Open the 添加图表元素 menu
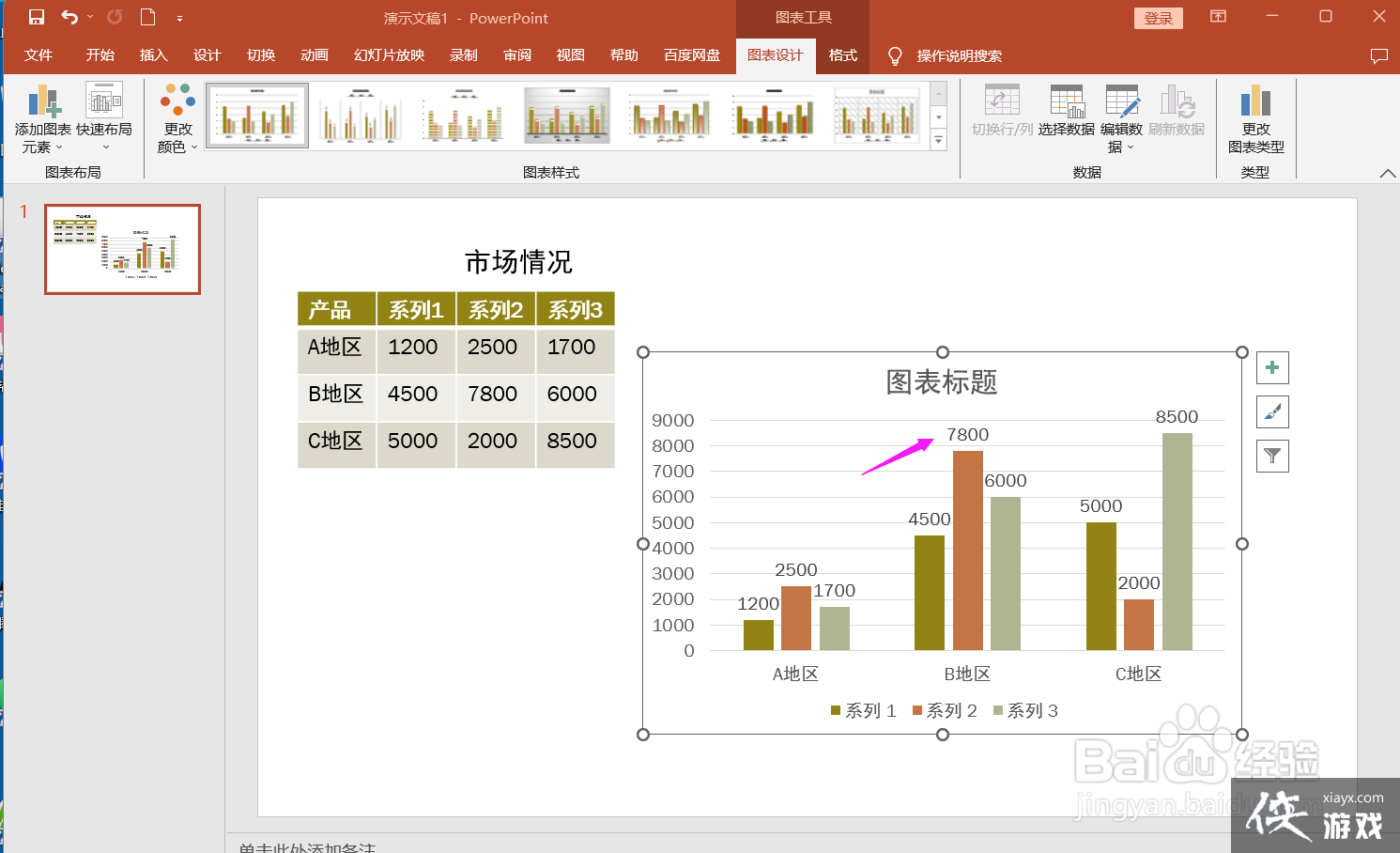This screenshot has height=853, width=1400. 43,118
